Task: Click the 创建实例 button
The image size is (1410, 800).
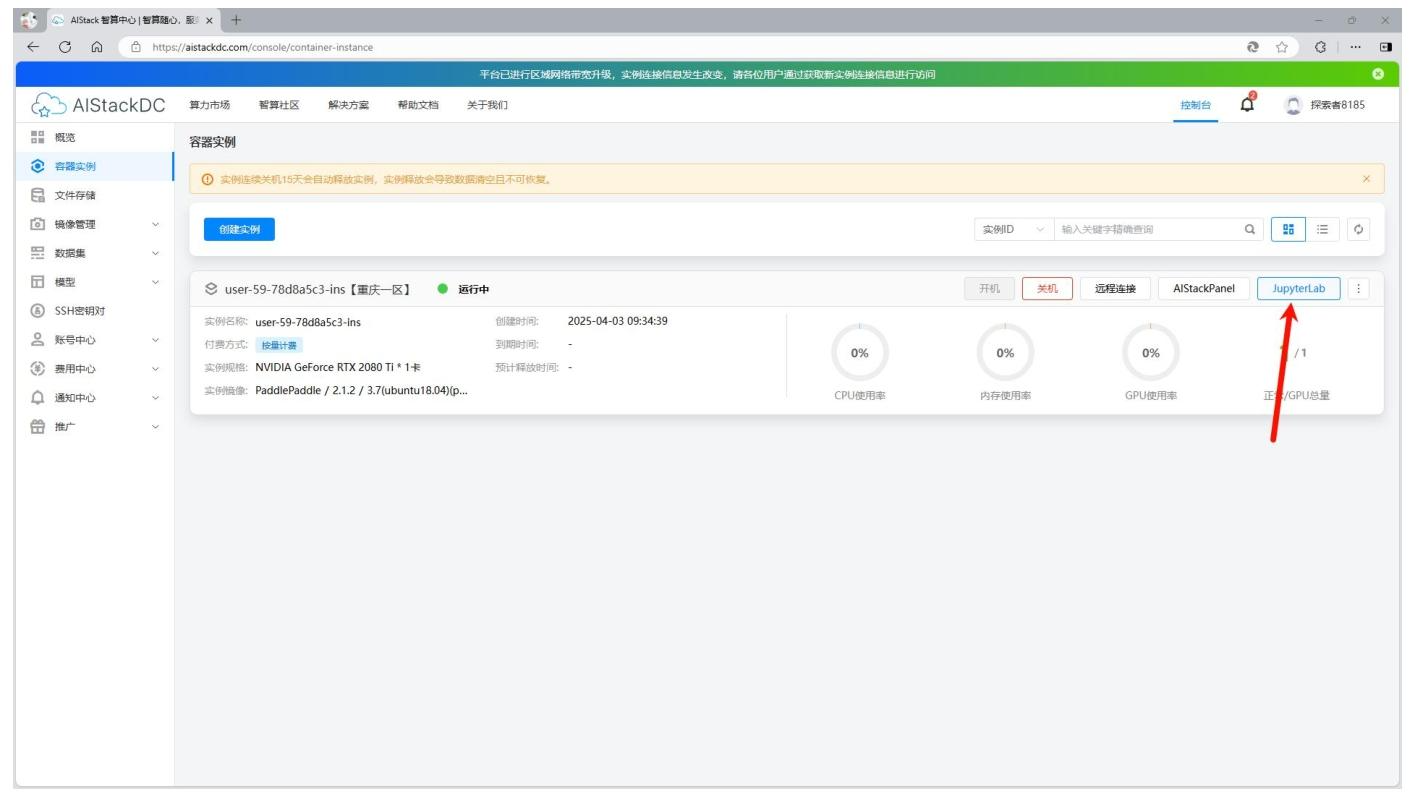Action: point(239,229)
